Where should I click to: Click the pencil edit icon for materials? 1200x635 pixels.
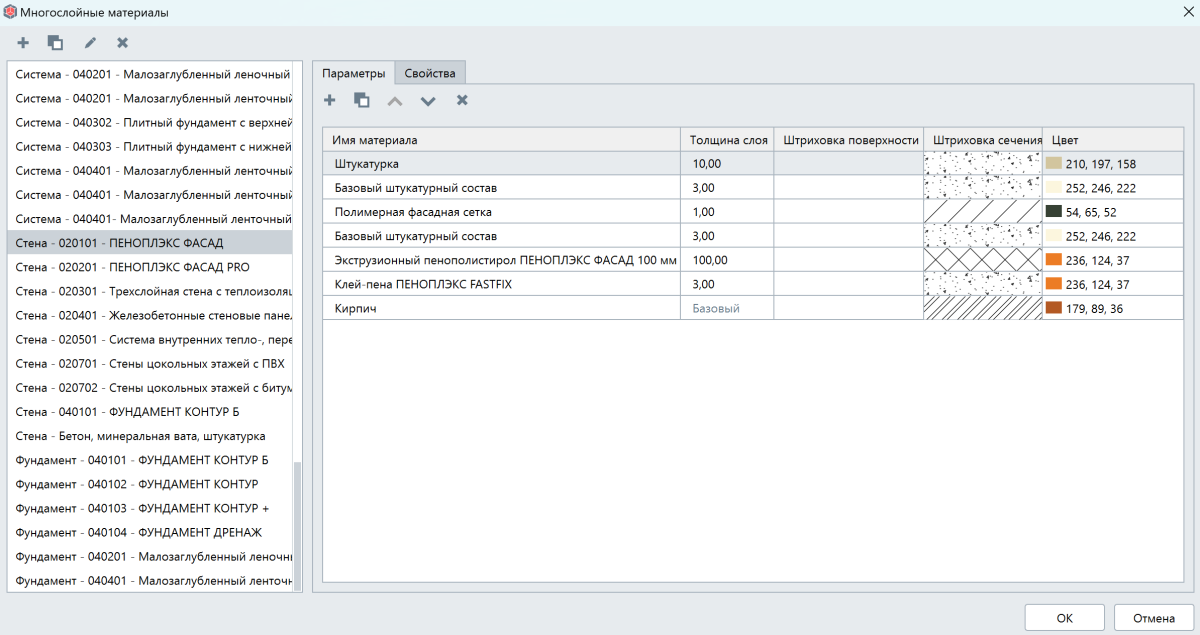point(90,43)
